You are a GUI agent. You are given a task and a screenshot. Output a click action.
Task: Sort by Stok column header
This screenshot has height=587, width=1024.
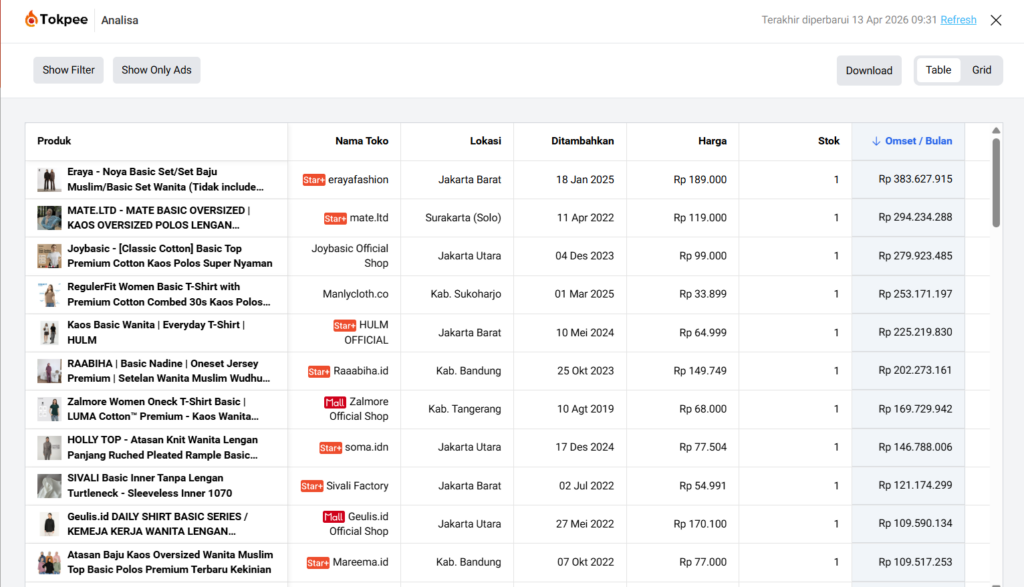click(828, 141)
